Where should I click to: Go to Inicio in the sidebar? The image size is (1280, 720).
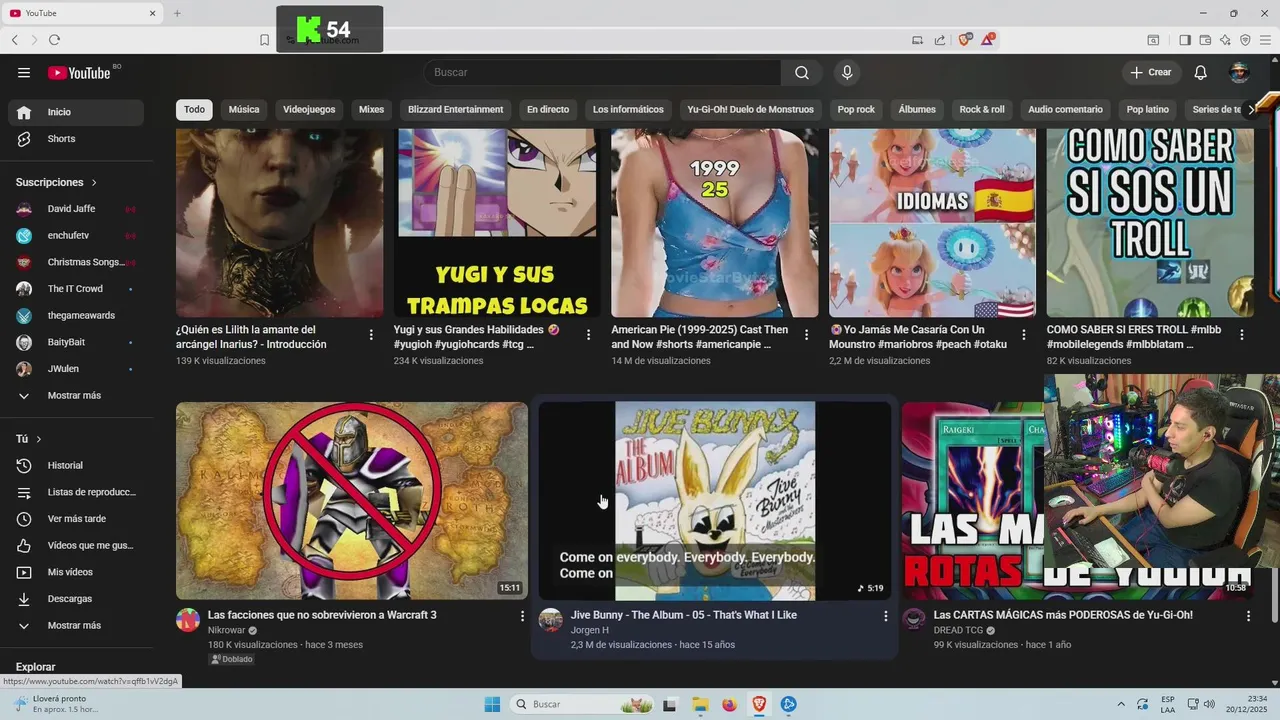click(x=76, y=112)
